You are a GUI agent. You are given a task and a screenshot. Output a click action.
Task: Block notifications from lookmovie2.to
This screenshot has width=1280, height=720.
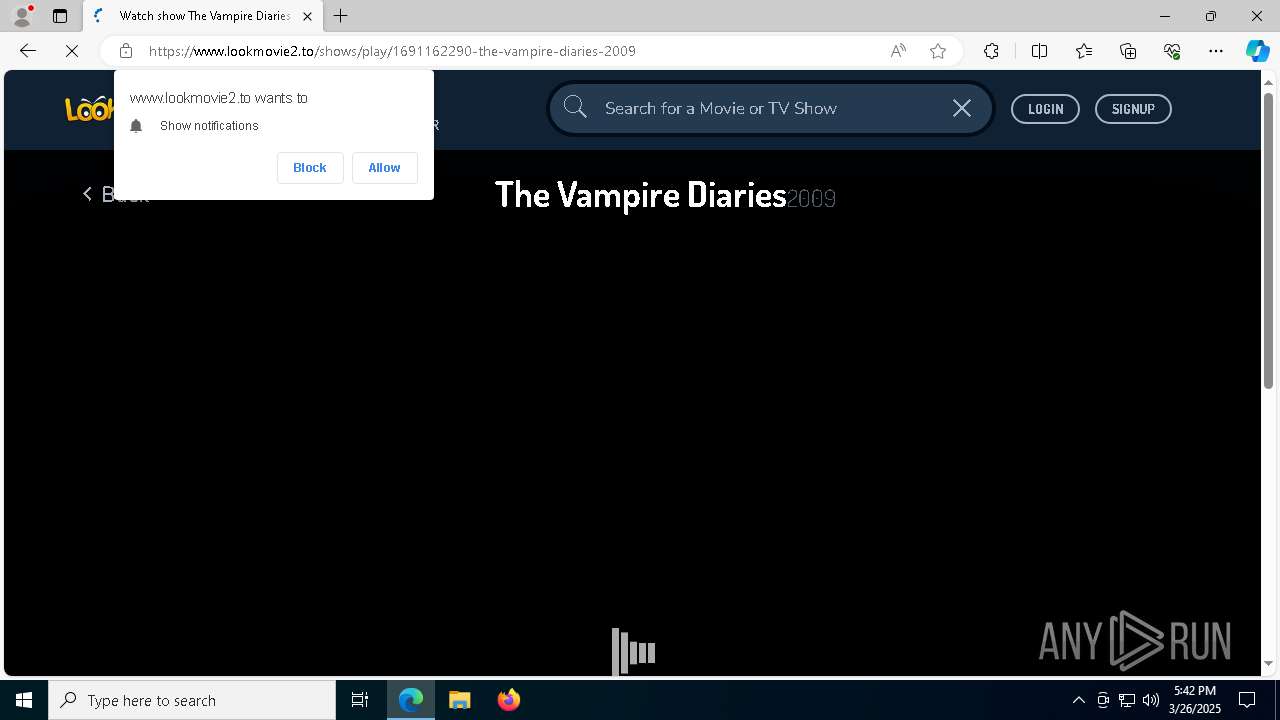(309, 168)
